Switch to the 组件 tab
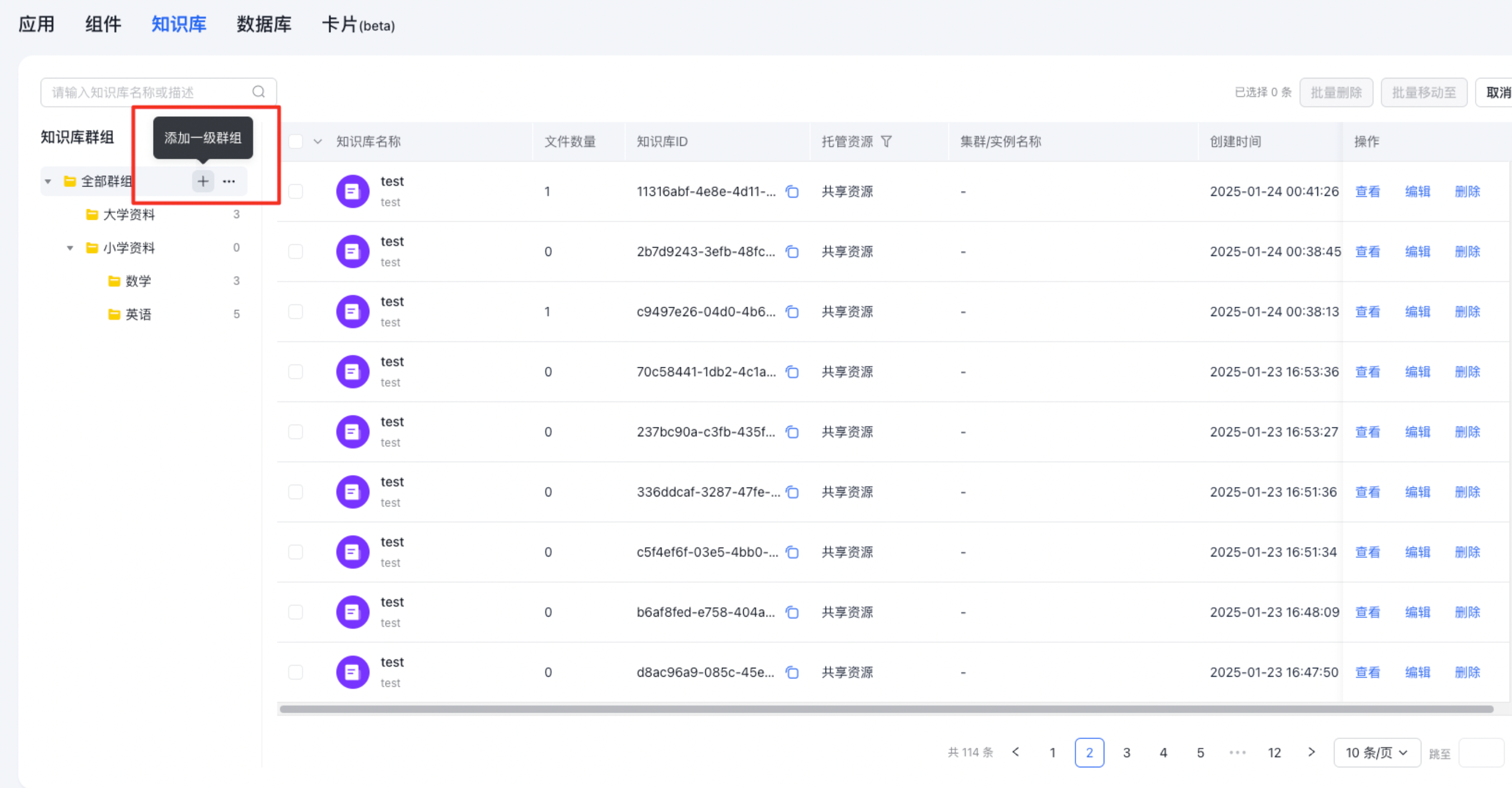 pyautogui.click(x=103, y=24)
